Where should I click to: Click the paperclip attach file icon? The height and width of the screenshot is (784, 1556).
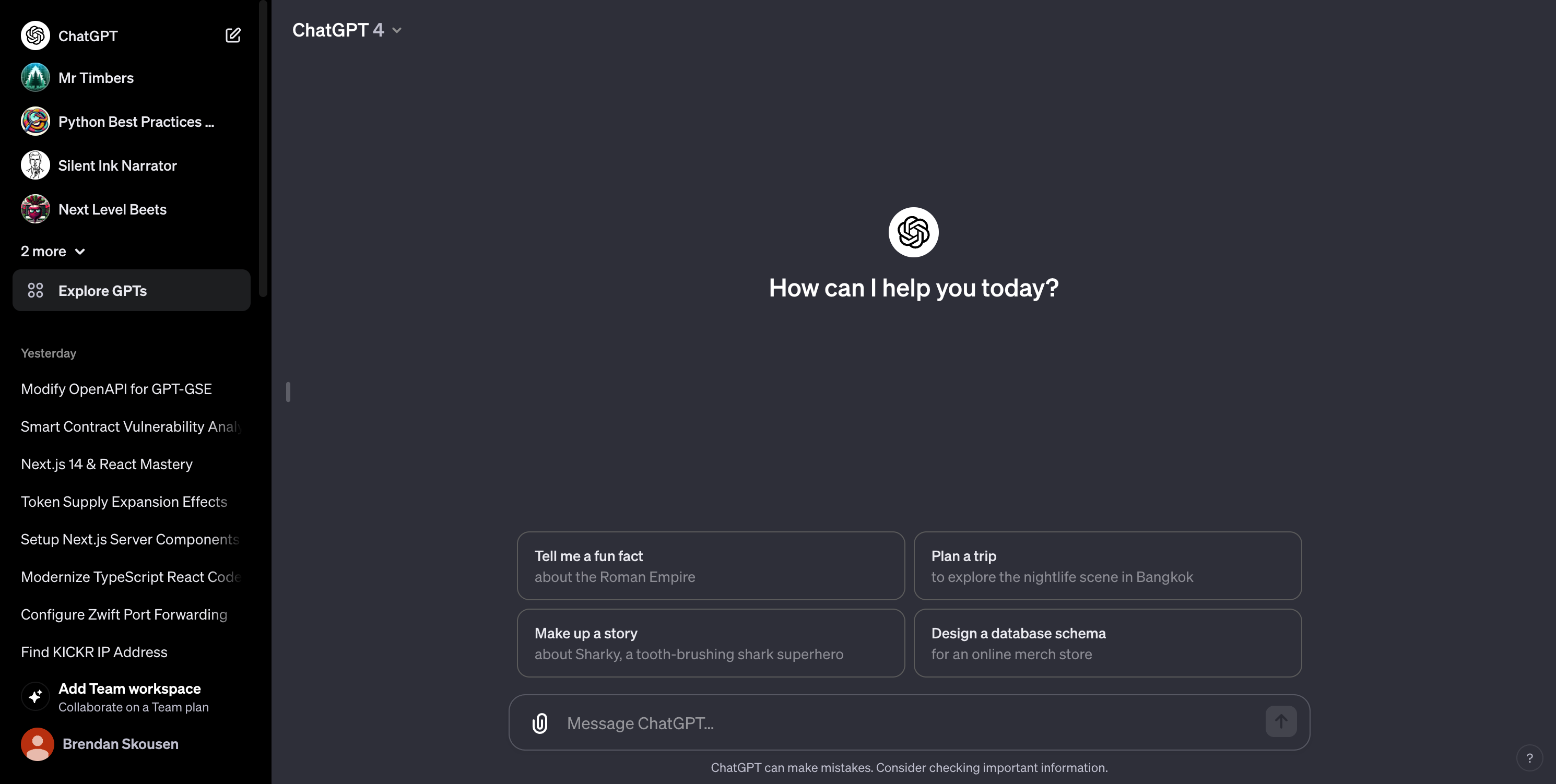click(x=539, y=722)
